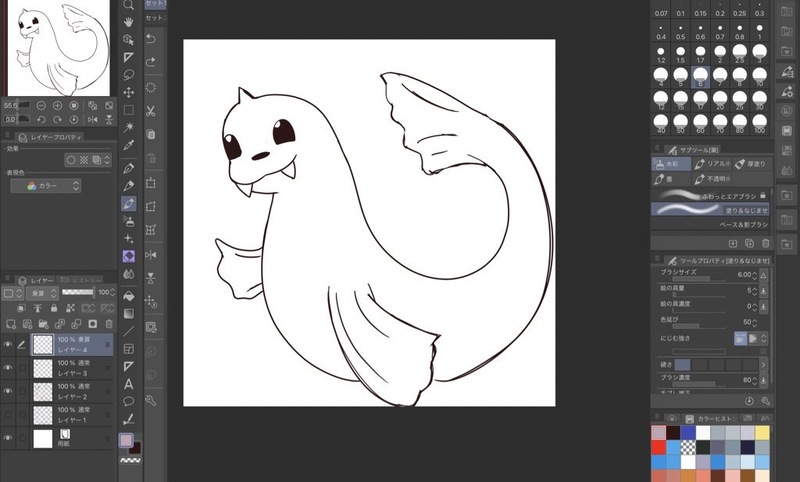Click the new raster layer icon

[11, 324]
